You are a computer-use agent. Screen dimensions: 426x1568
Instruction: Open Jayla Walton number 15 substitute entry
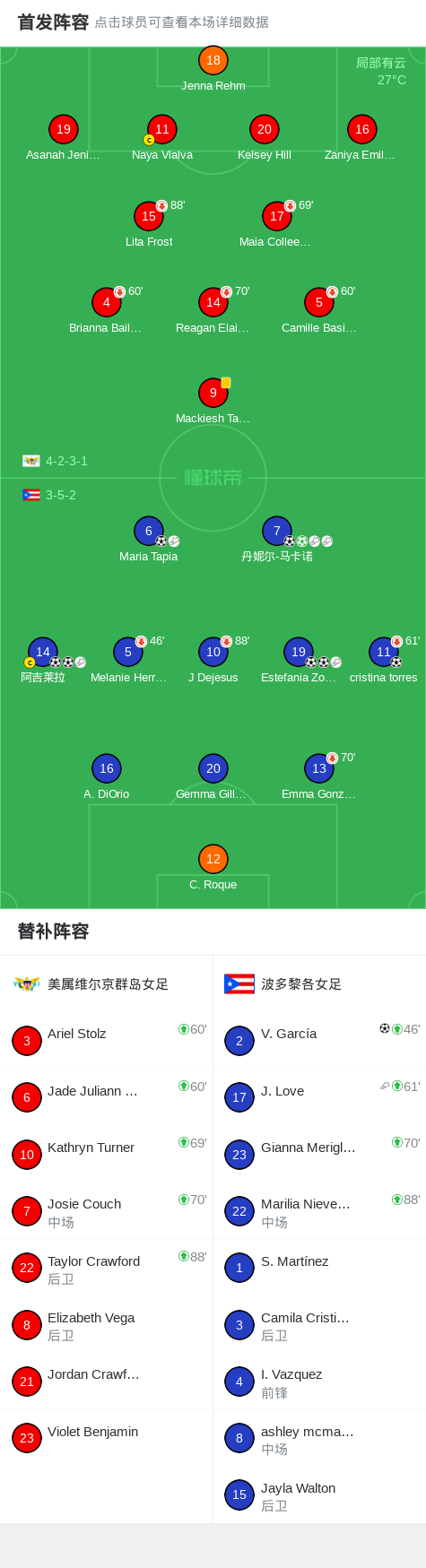[x=319, y=1494]
